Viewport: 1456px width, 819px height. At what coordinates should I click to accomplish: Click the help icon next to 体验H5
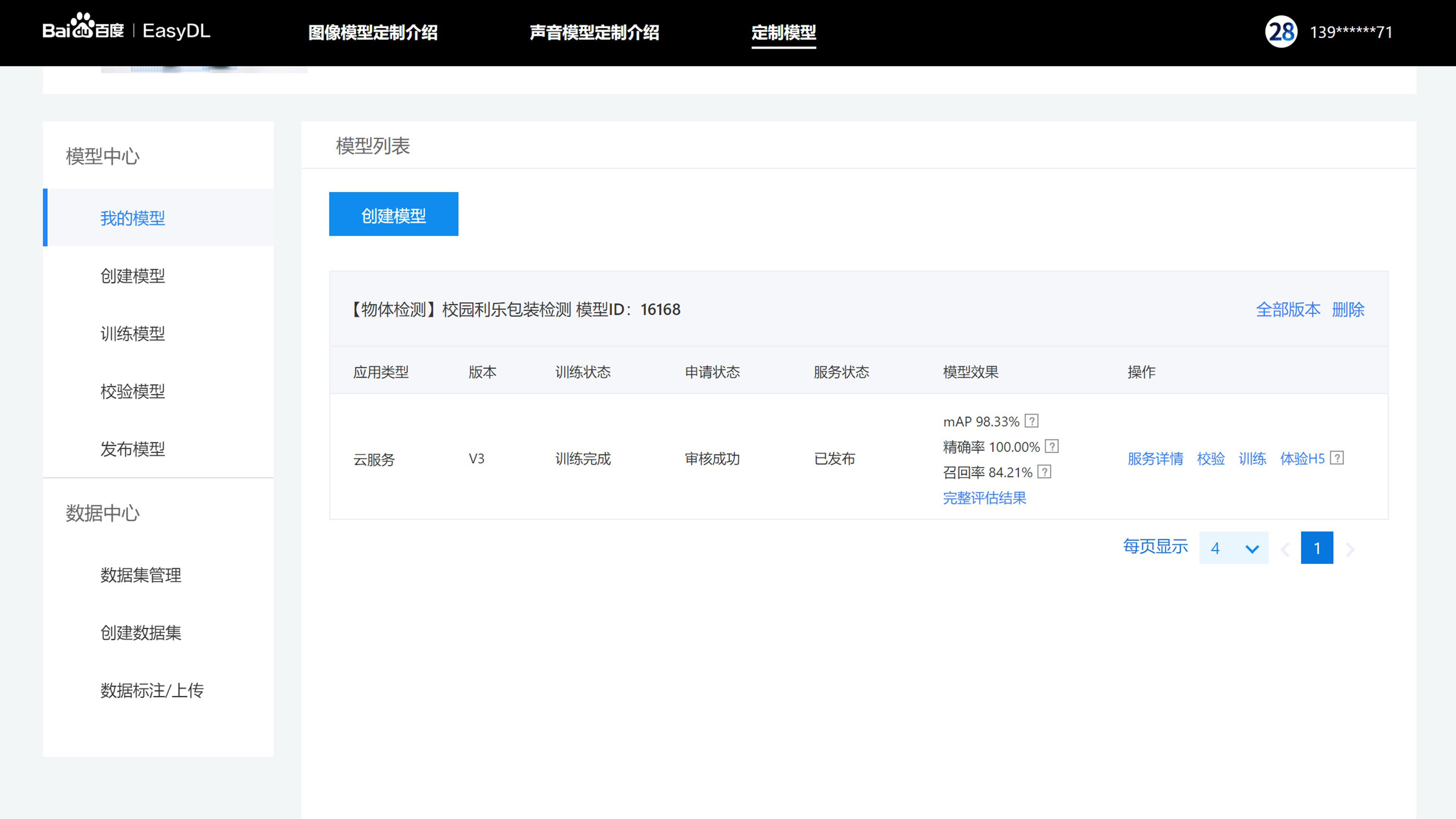[1337, 458]
